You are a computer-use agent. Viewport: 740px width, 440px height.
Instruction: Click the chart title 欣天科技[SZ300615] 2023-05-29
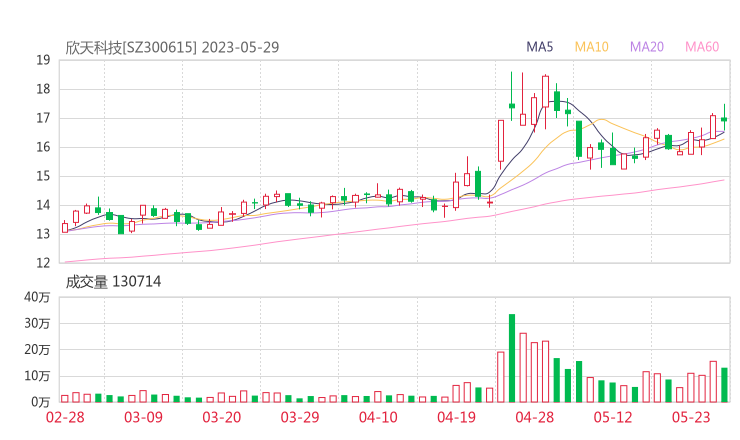[x=172, y=47]
